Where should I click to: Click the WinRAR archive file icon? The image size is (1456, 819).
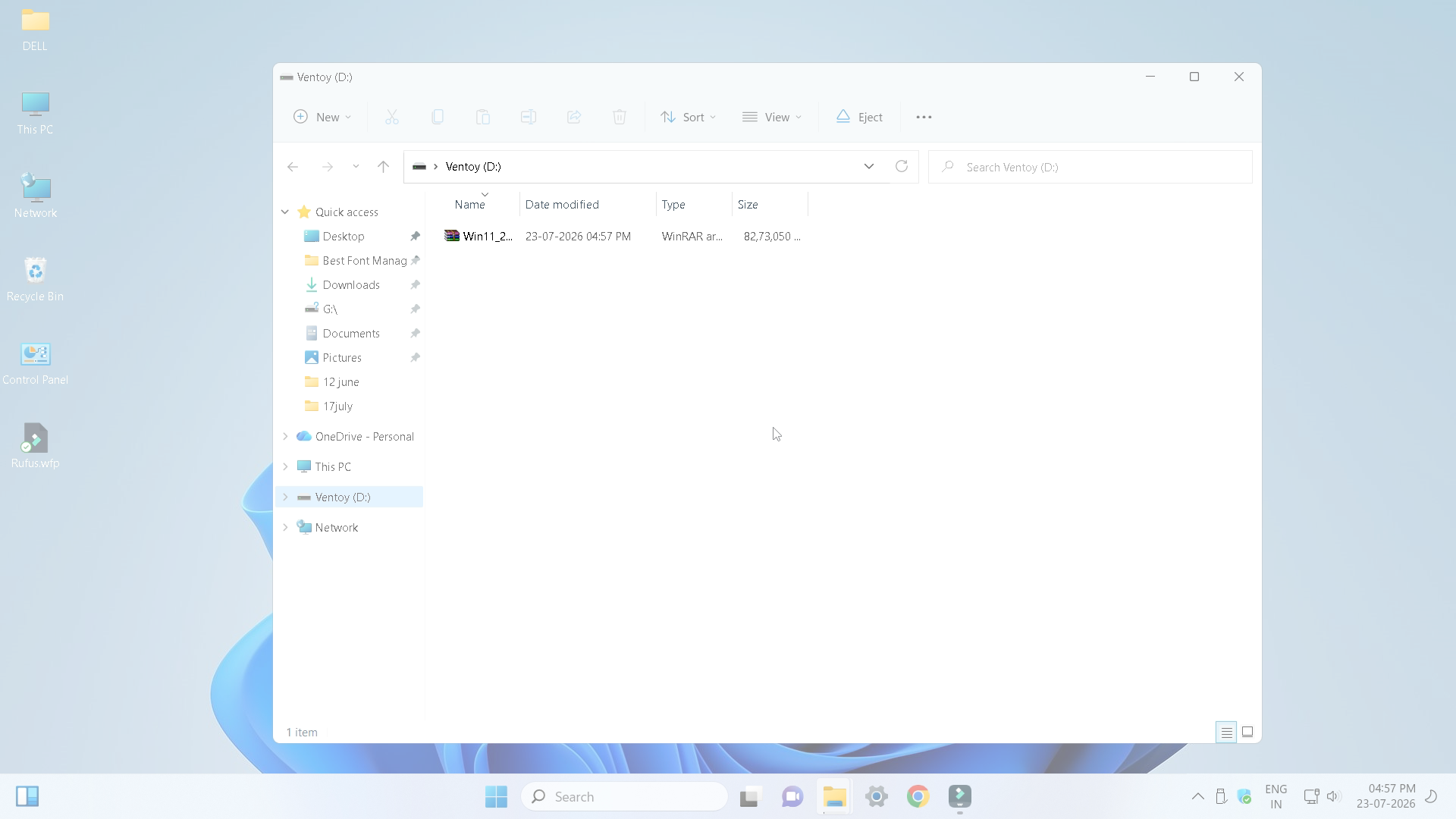(x=452, y=236)
